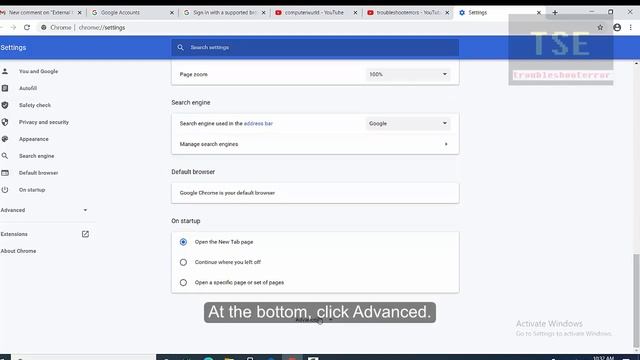Open Autofill settings section

tap(28, 88)
